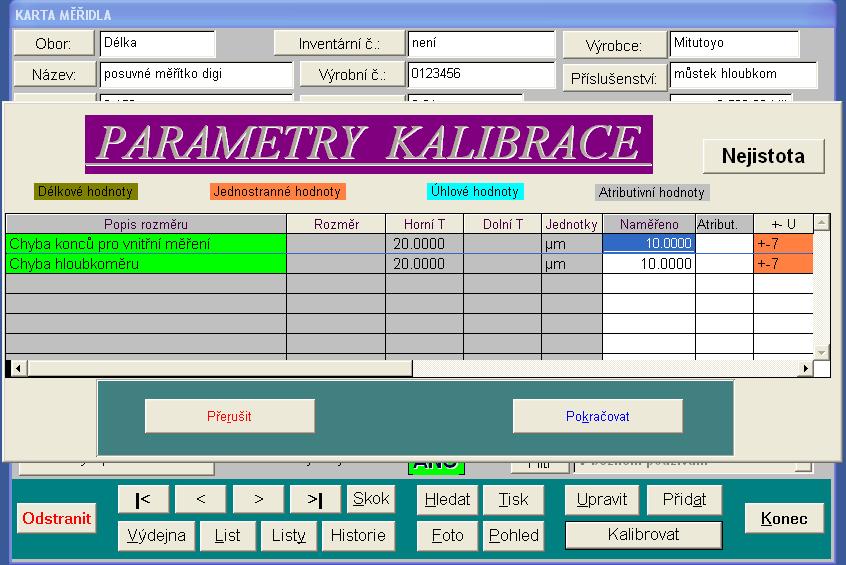Click the List button
The height and width of the screenshot is (565, 846).
227,535
